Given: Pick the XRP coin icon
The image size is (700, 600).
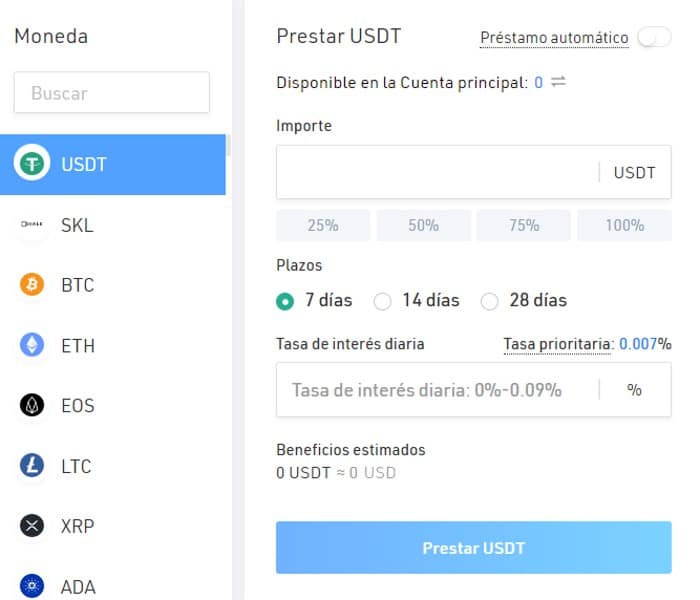Looking at the screenshot, I should pos(32,525).
